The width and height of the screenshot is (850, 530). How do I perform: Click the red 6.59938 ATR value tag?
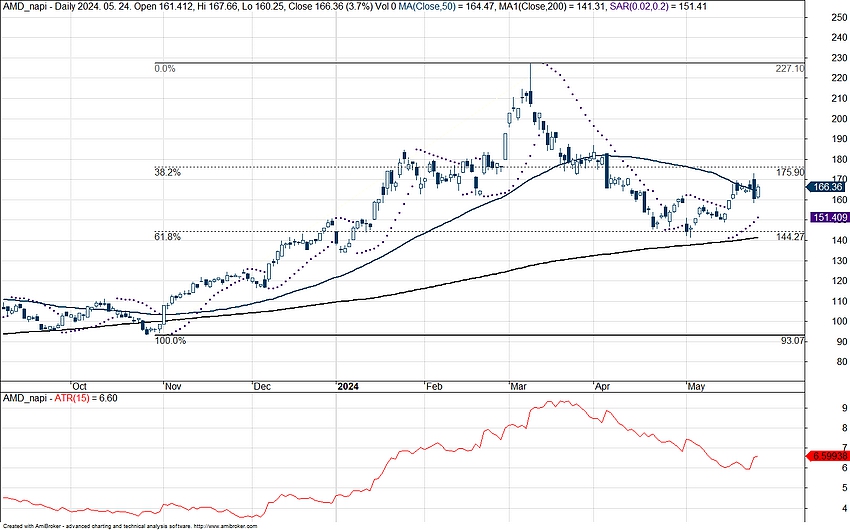828,456
